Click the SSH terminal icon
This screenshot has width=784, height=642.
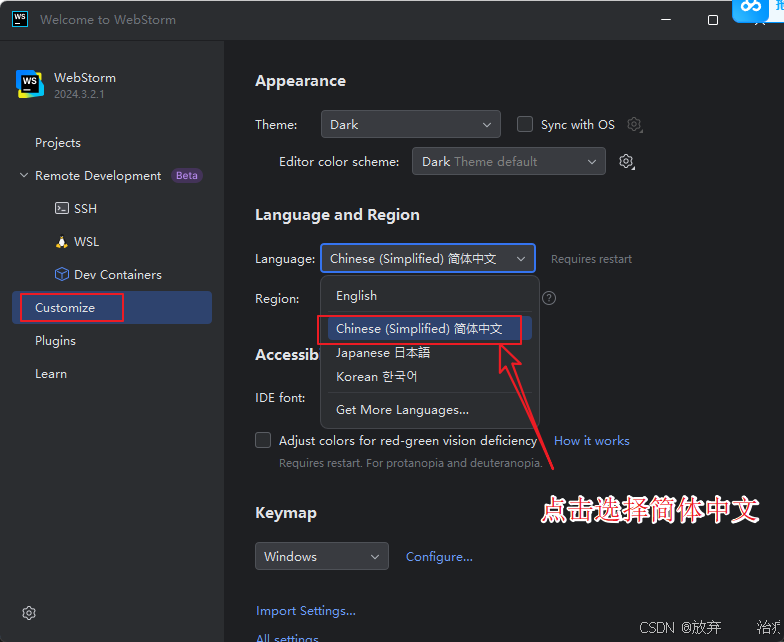click(x=62, y=208)
